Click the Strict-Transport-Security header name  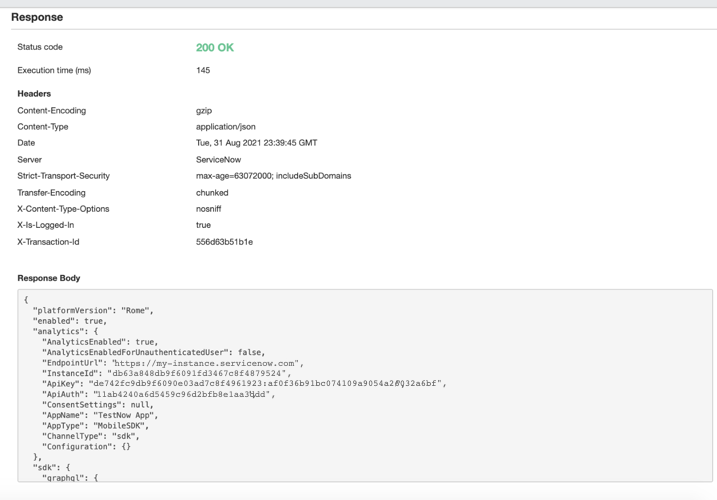pyautogui.click(x=64, y=176)
